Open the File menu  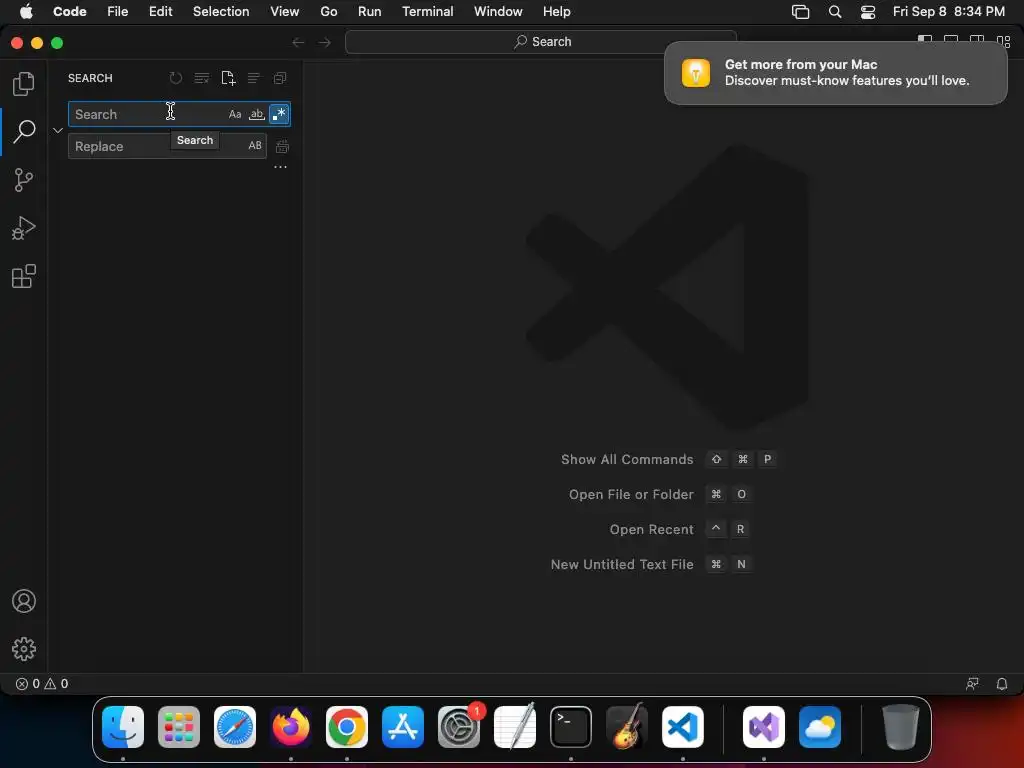pos(118,12)
